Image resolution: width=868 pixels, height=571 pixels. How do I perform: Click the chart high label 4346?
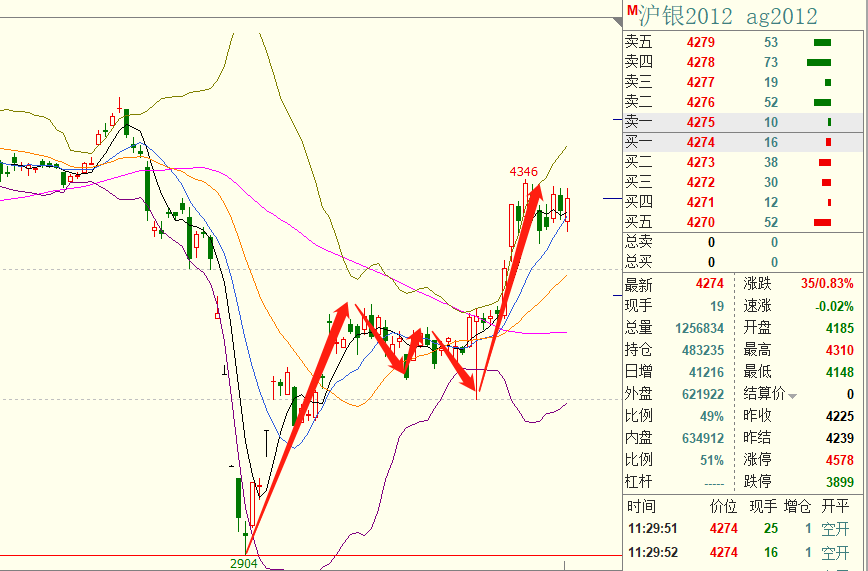(x=523, y=171)
